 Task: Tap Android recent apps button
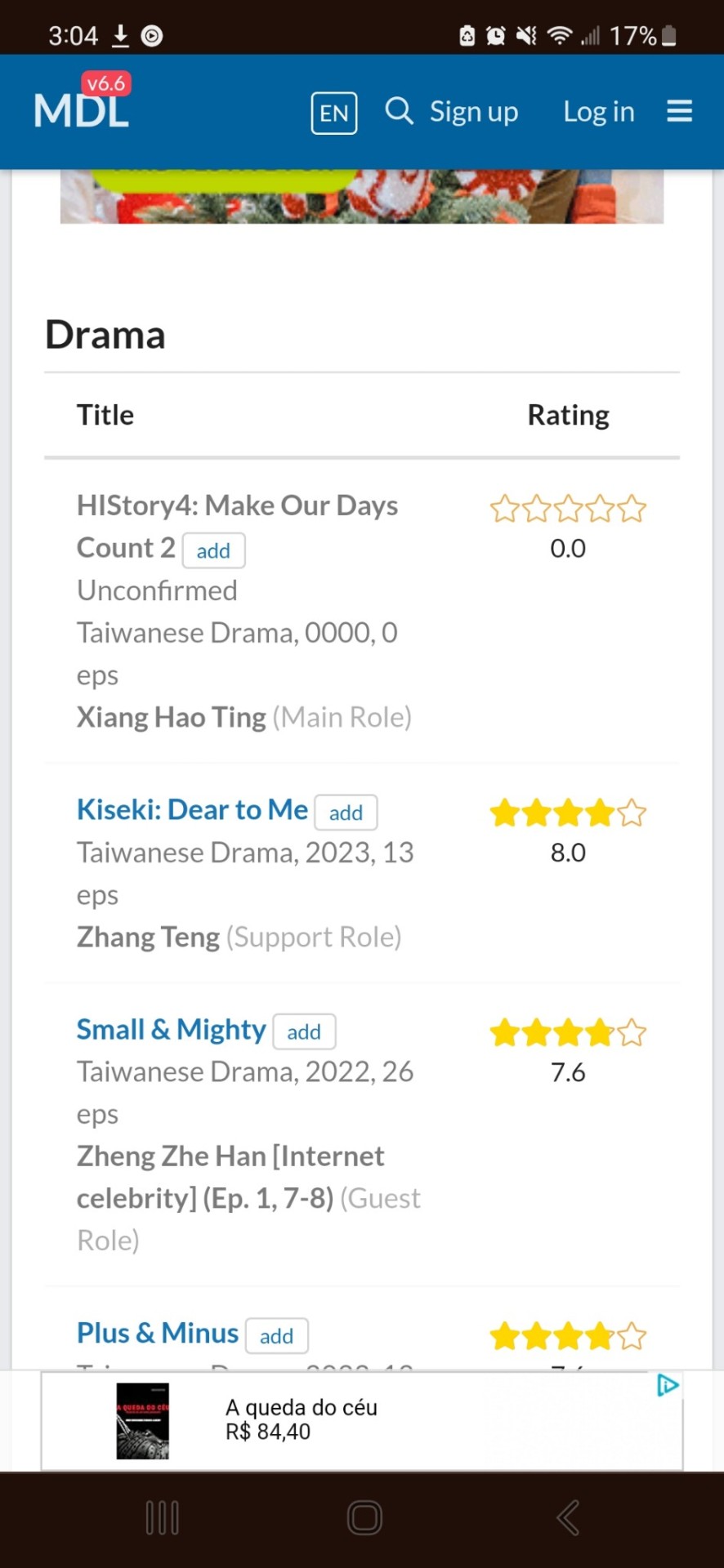point(162,1518)
